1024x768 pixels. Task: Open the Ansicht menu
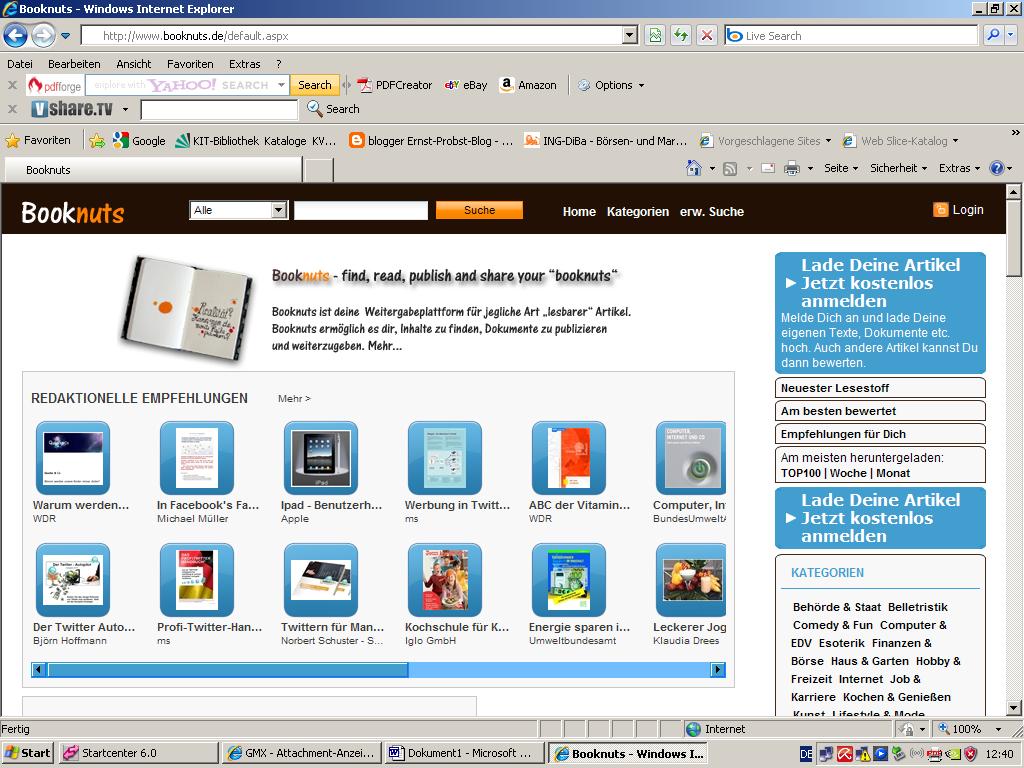[x=133, y=64]
